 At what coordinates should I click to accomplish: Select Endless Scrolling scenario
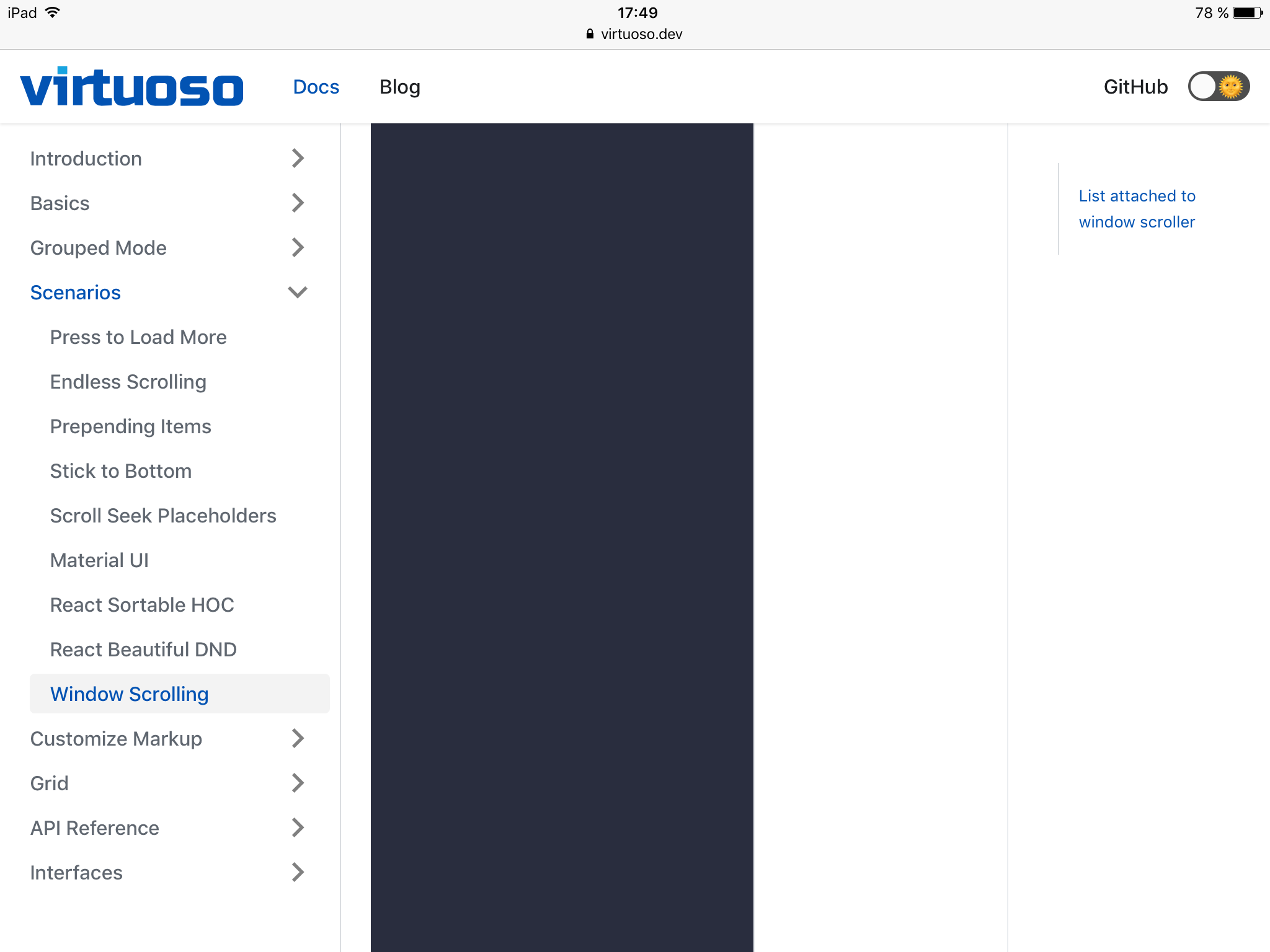tap(128, 382)
